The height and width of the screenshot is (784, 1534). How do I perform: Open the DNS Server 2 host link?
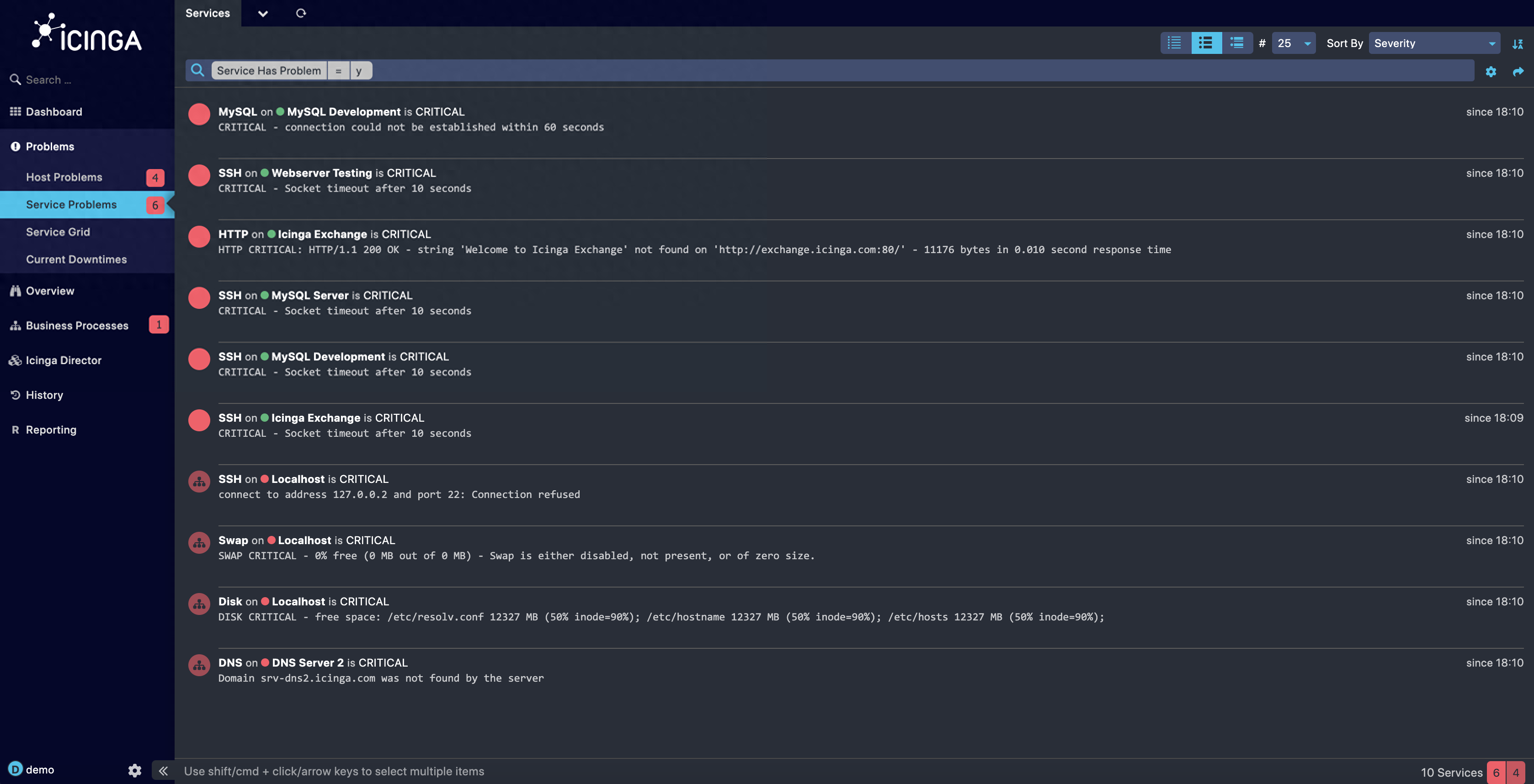(308, 663)
